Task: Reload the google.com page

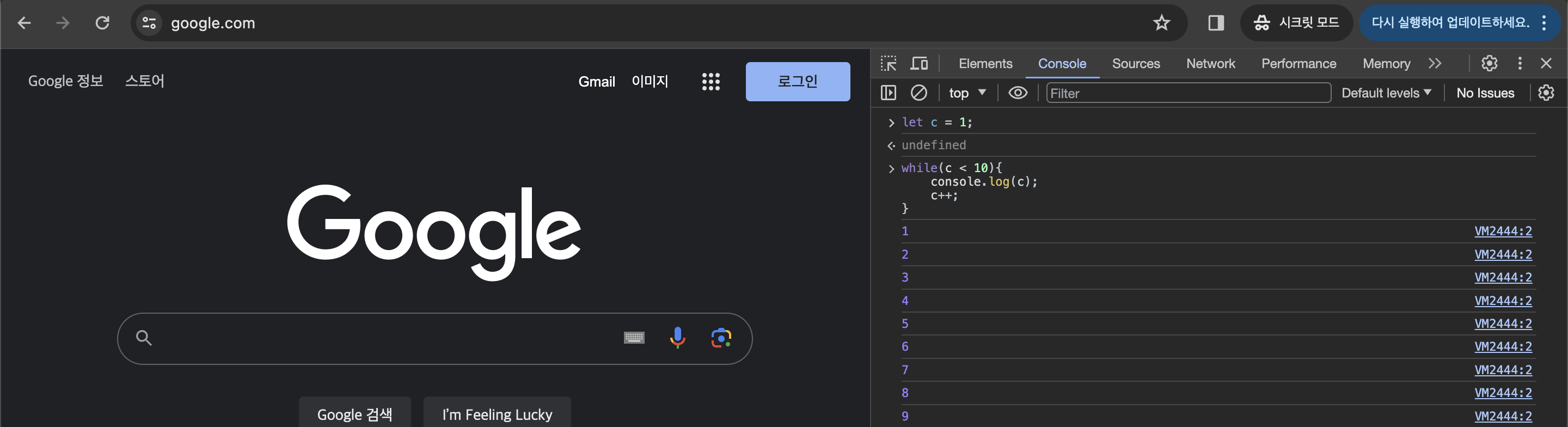Action: (x=102, y=23)
